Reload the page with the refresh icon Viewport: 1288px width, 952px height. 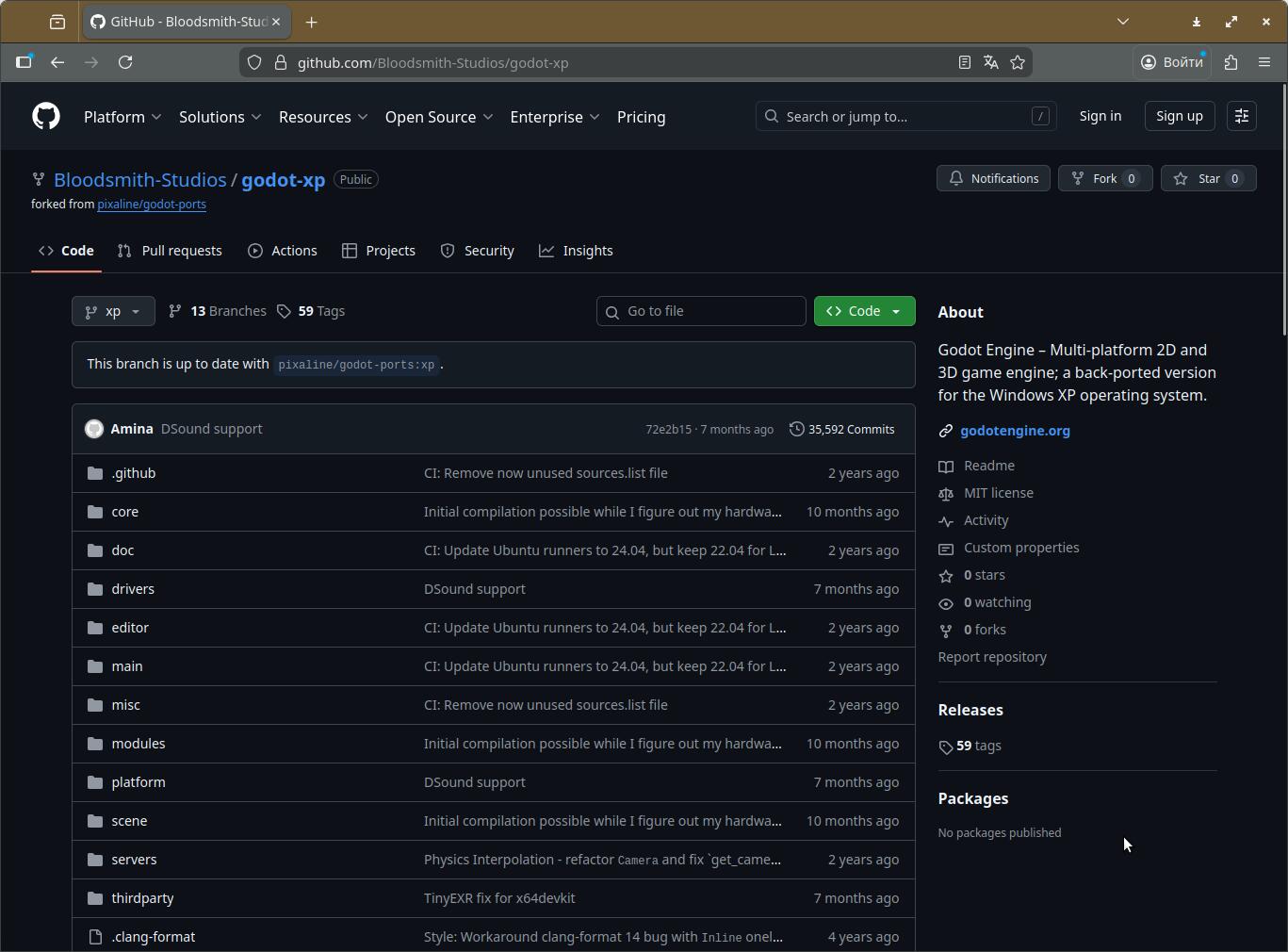tap(125, 62)
